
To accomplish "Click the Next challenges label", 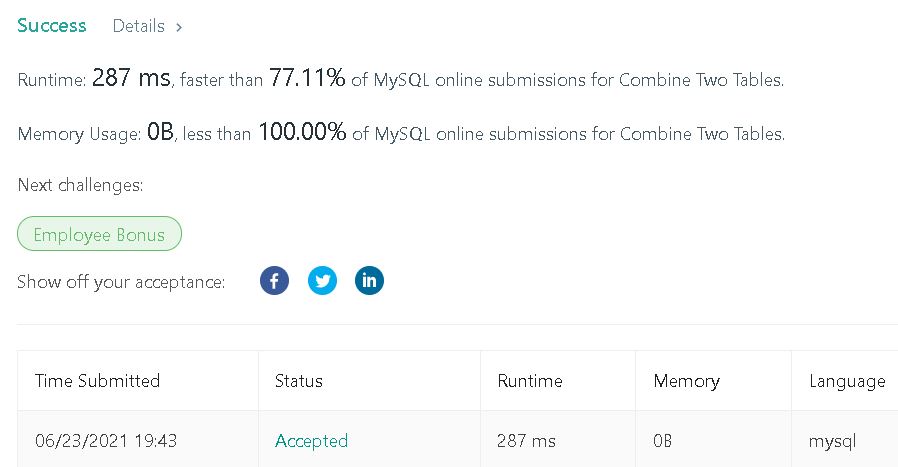I will click(x=80, y=185).
